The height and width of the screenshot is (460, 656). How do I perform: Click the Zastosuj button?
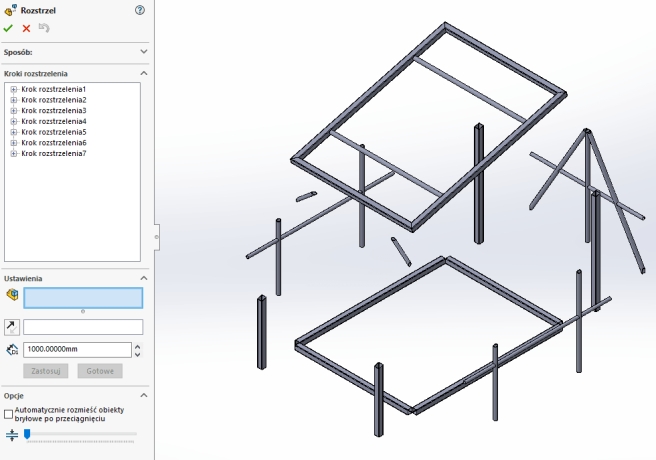(x=46, y=371)
